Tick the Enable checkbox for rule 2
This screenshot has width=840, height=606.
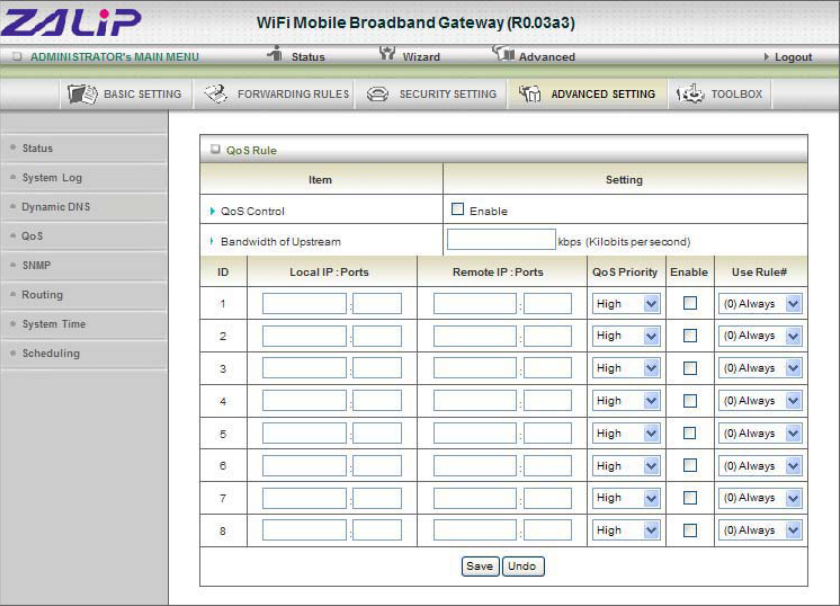pos(690,335)
